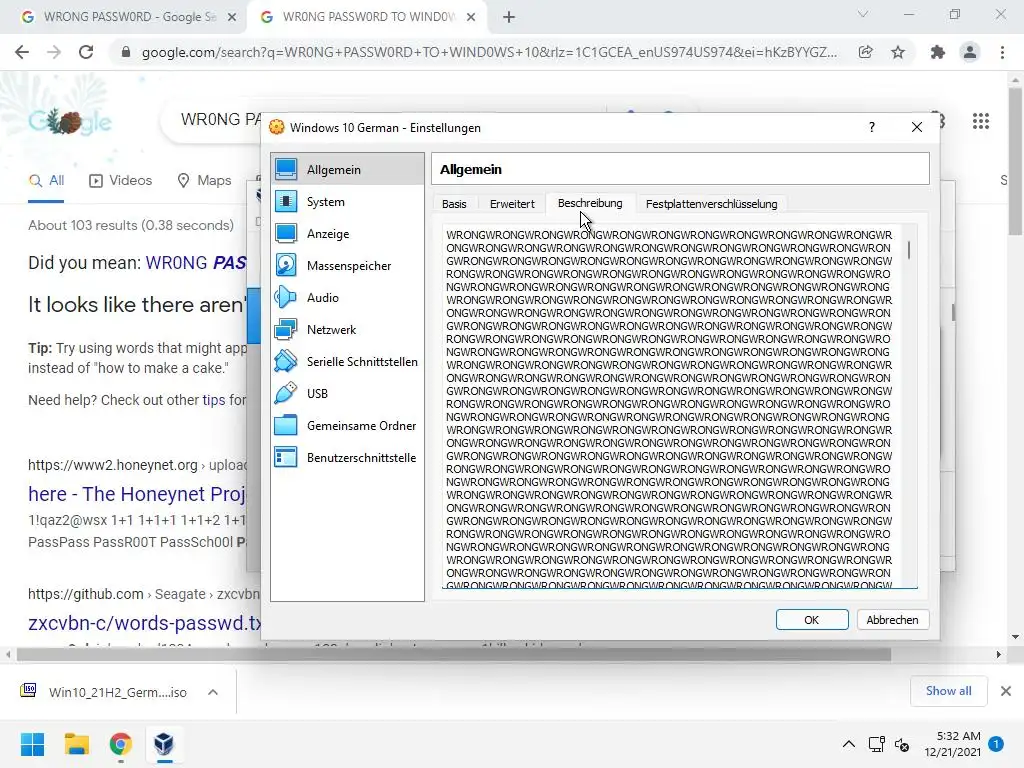This screenshot has height=768, width=1024.
Task: Confirm settings with OK button
Action: click(x=812, y=620)
